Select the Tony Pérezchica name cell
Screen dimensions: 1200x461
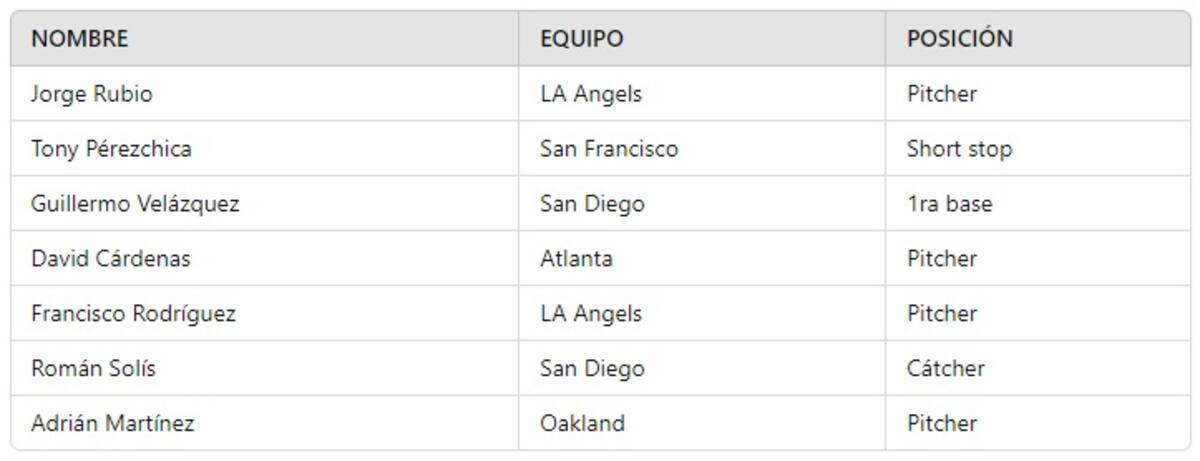(x=111, y=149)
